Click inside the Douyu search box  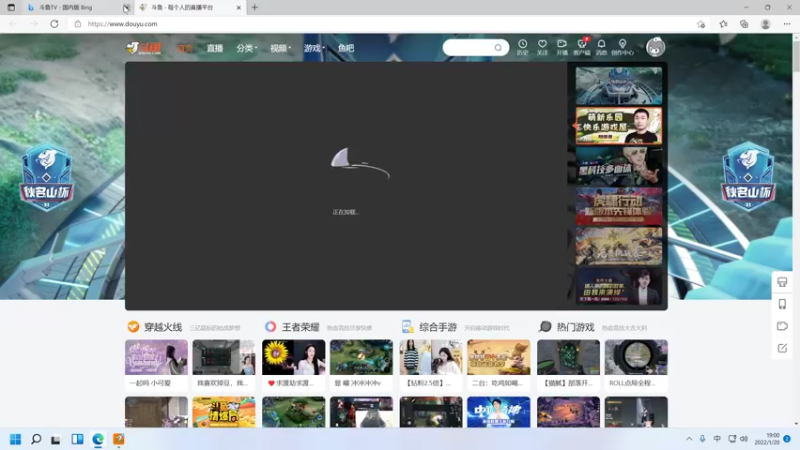(468, 47)
